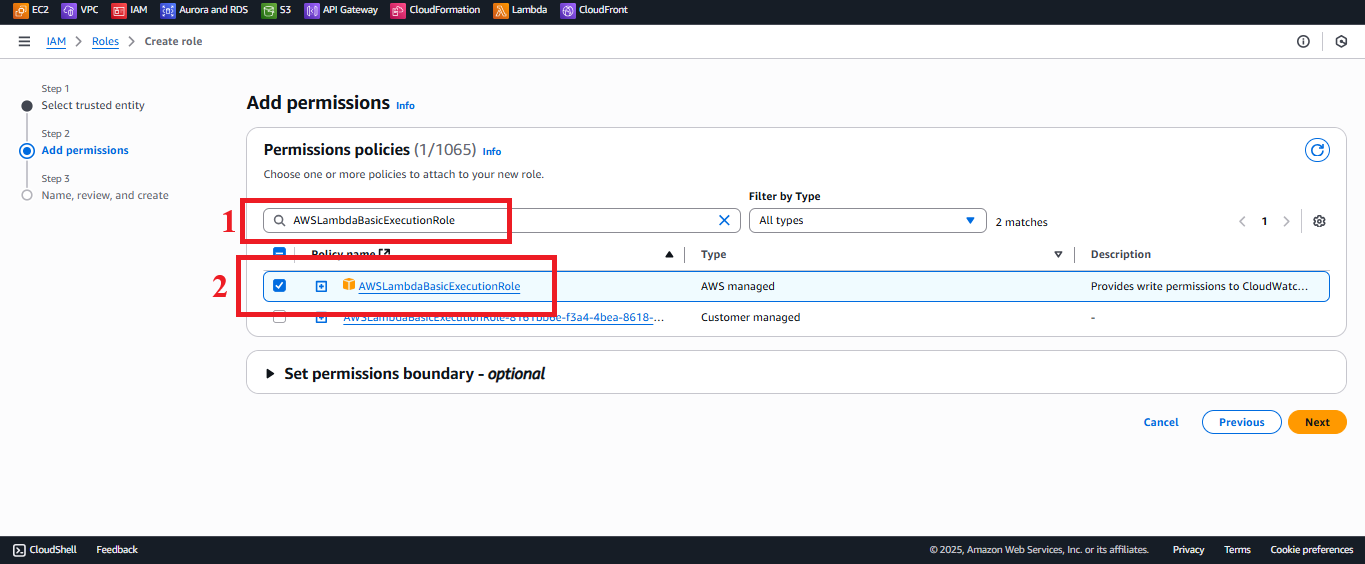This screenshot has width=1365, height=564.
Task: Open table preferences gear icon
Action: click(1319, 221)
